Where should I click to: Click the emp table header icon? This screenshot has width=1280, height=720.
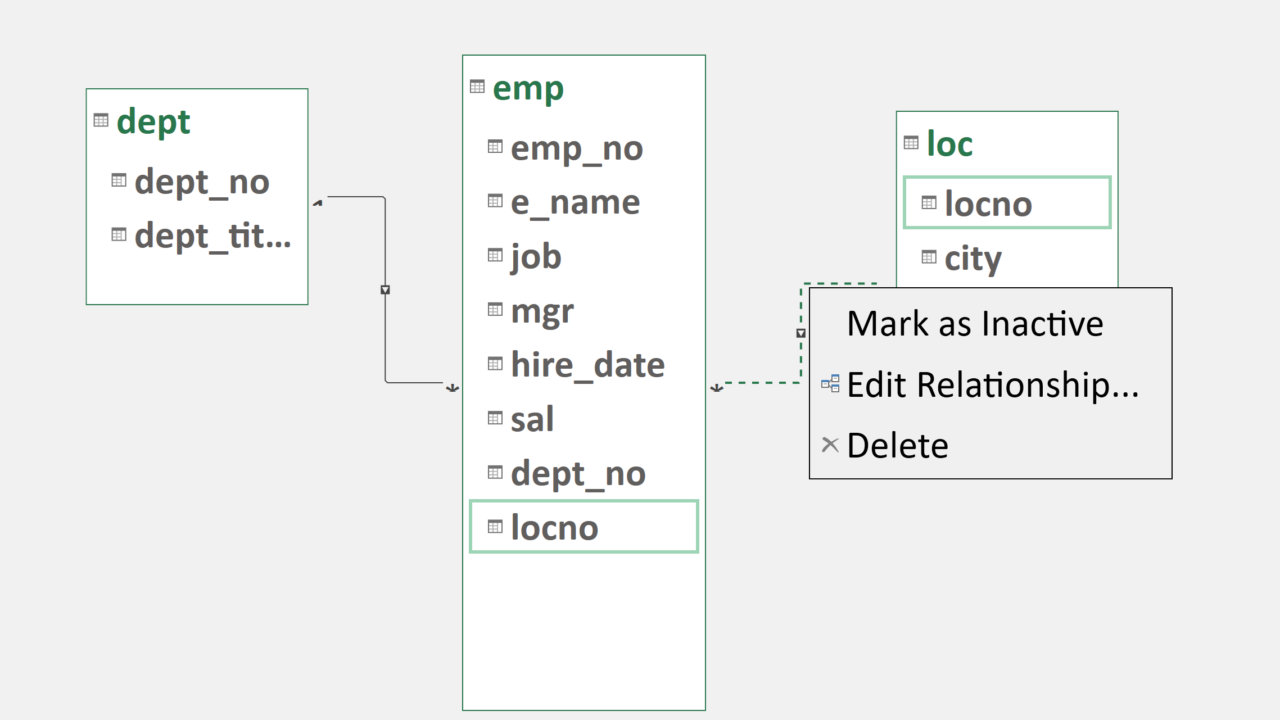tap(477, 87)
